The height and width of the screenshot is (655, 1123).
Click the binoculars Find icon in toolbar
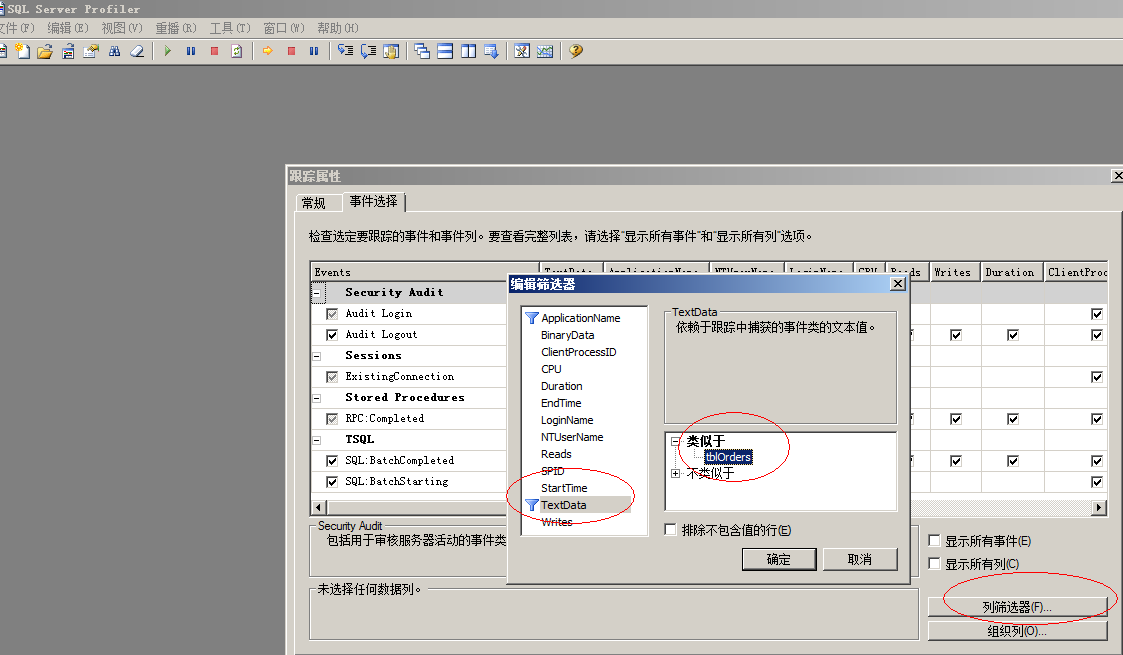[114, 51]
